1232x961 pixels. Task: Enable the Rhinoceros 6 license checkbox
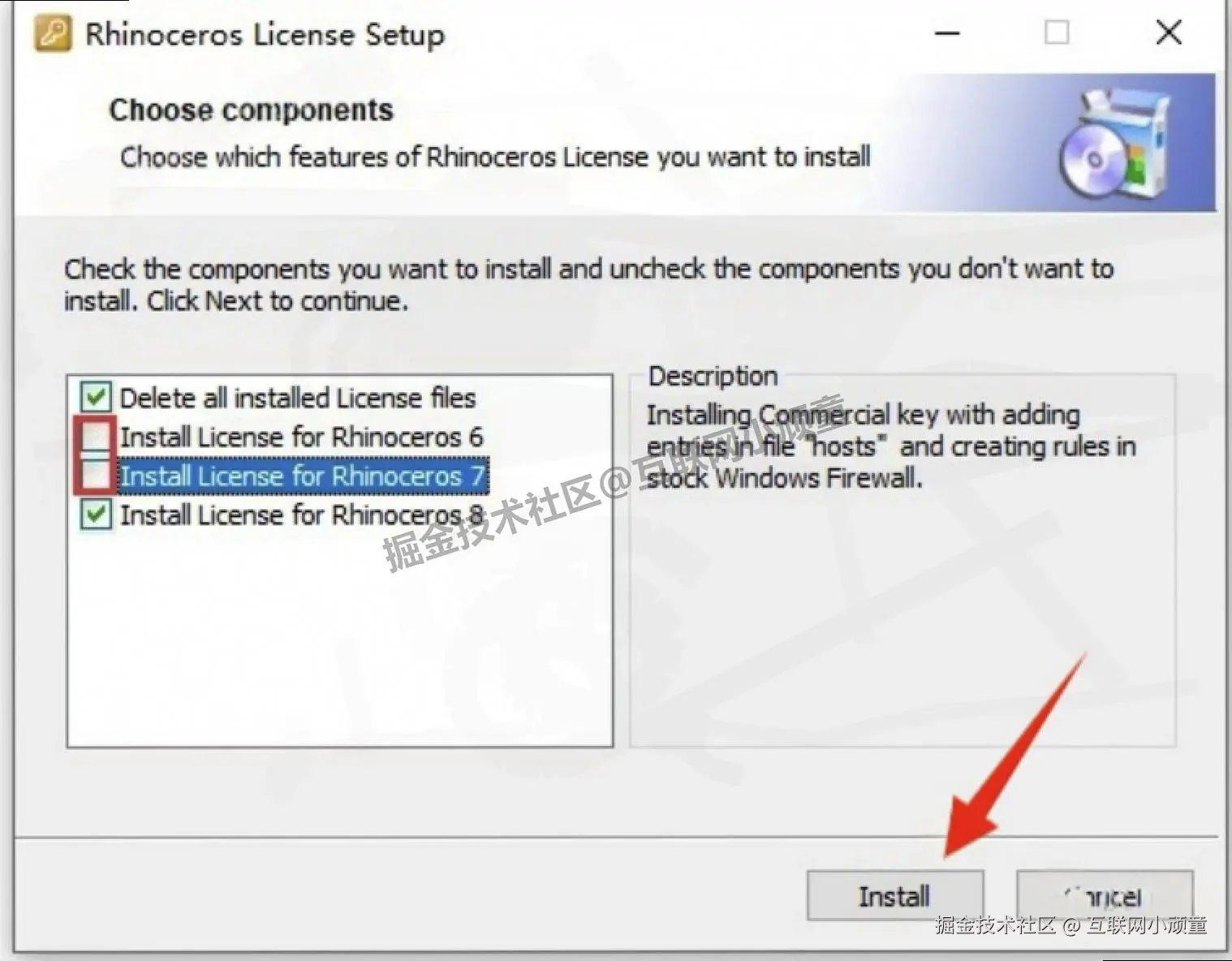pyautogui.click(x=96, y=437)
